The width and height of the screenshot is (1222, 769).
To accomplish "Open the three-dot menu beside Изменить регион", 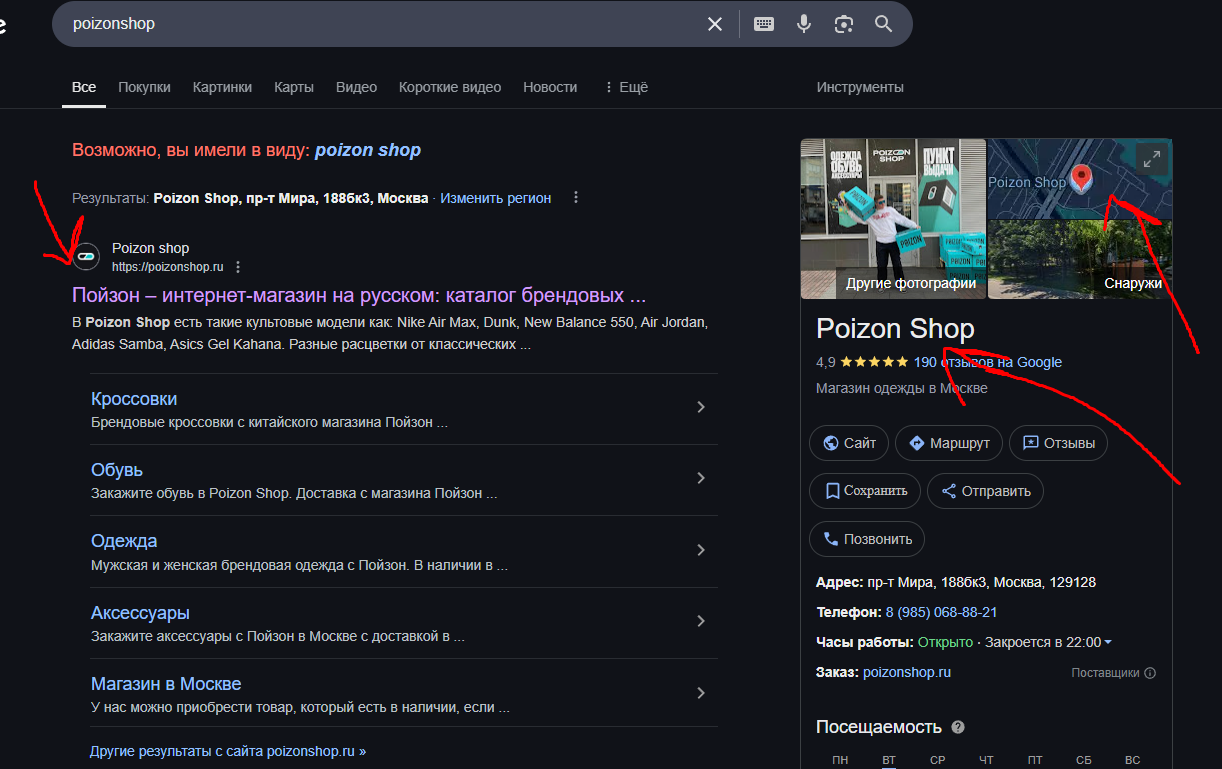I will point(576,198).
